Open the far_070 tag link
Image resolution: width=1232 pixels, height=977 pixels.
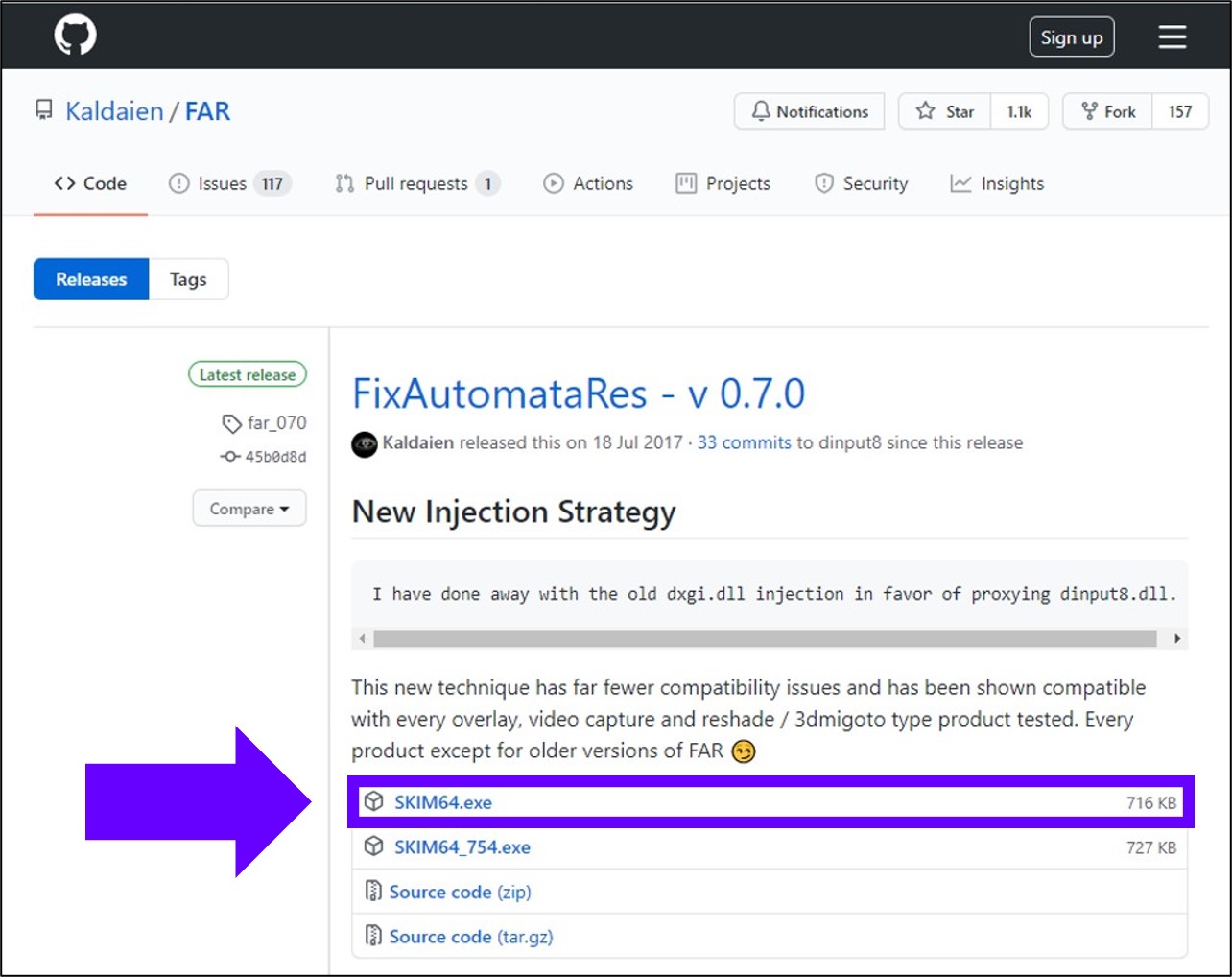pyautogui.click(x=265, y=423)
